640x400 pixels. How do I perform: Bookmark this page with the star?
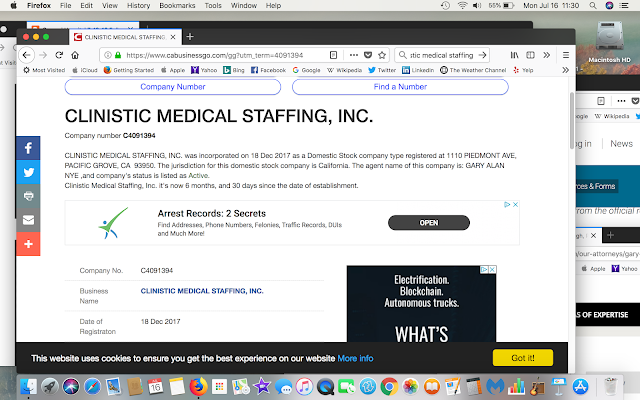click(382, 55)
